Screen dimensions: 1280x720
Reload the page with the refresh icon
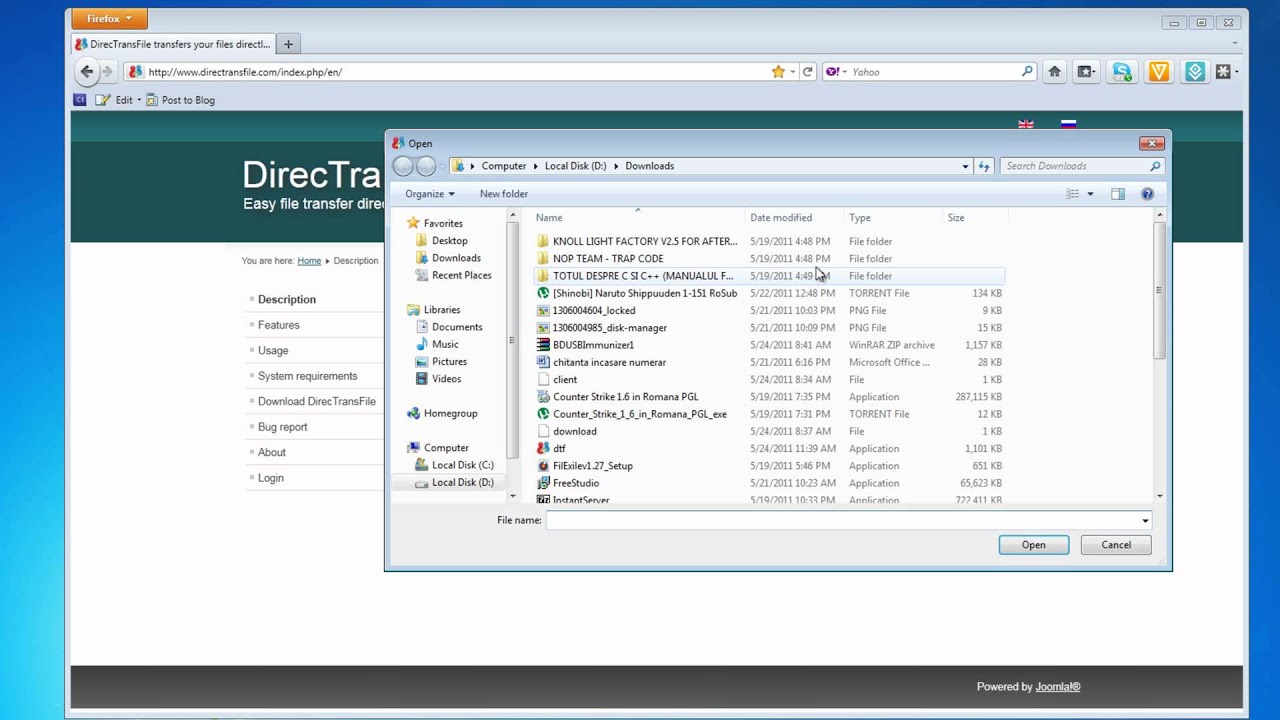808,72
